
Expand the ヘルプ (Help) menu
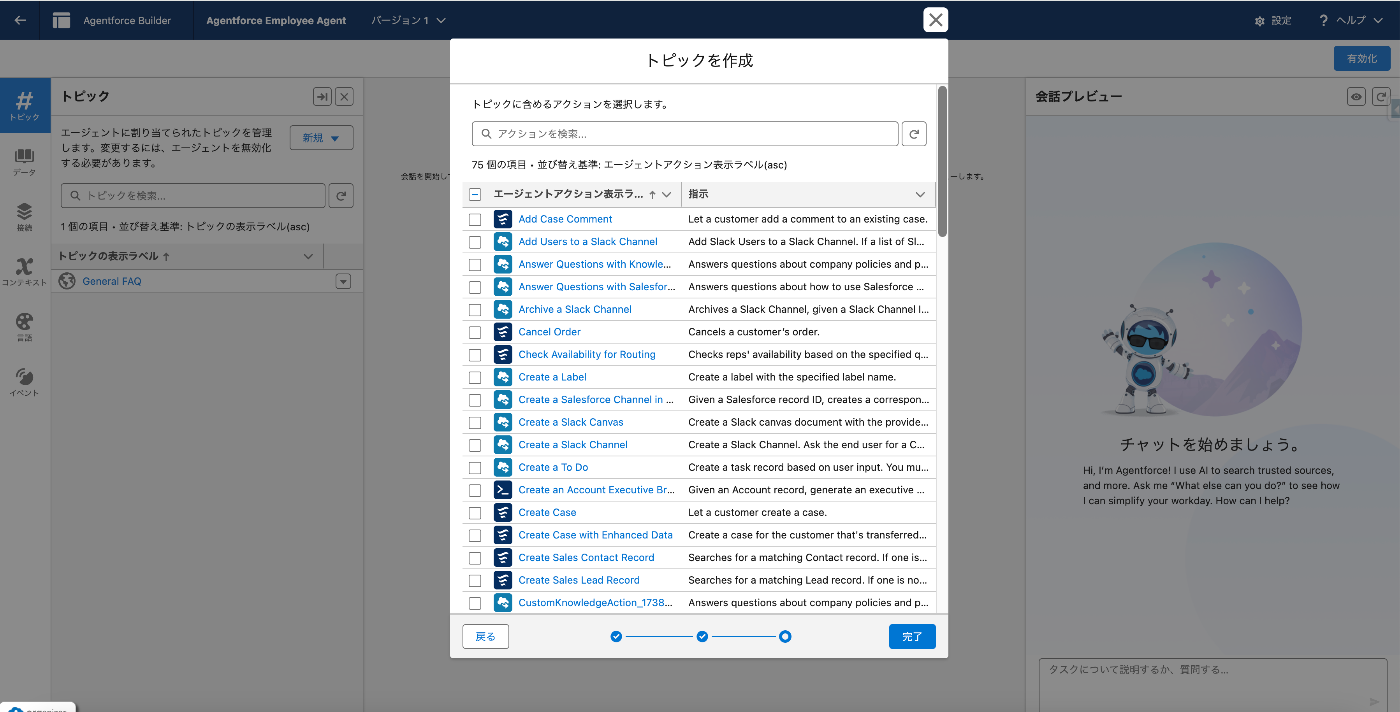1359,20
